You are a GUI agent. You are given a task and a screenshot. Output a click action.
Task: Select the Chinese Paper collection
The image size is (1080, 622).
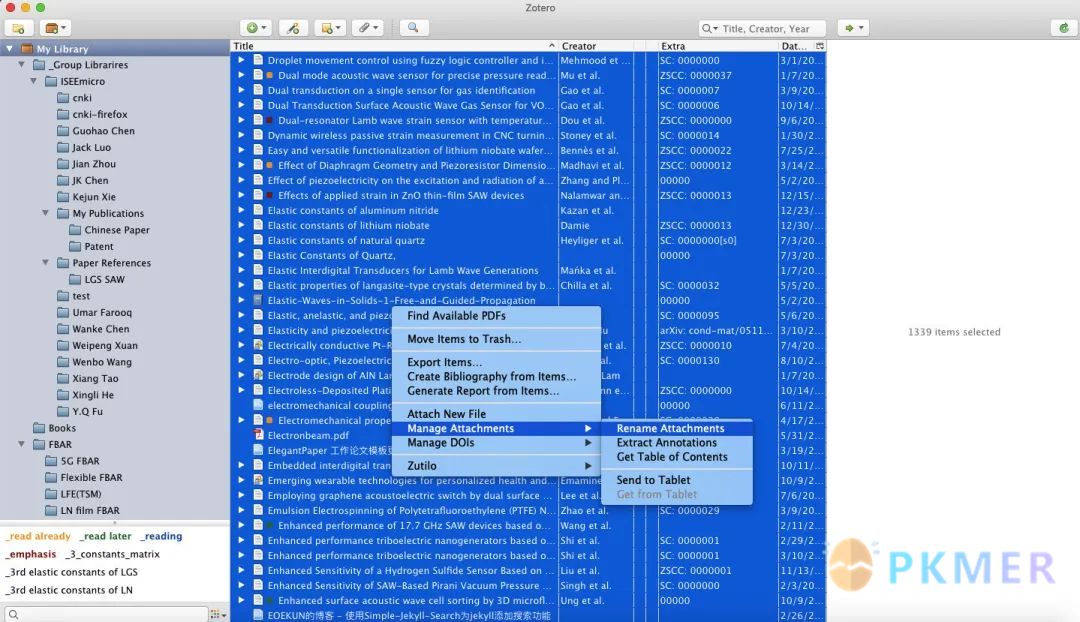tap(116, 230)
